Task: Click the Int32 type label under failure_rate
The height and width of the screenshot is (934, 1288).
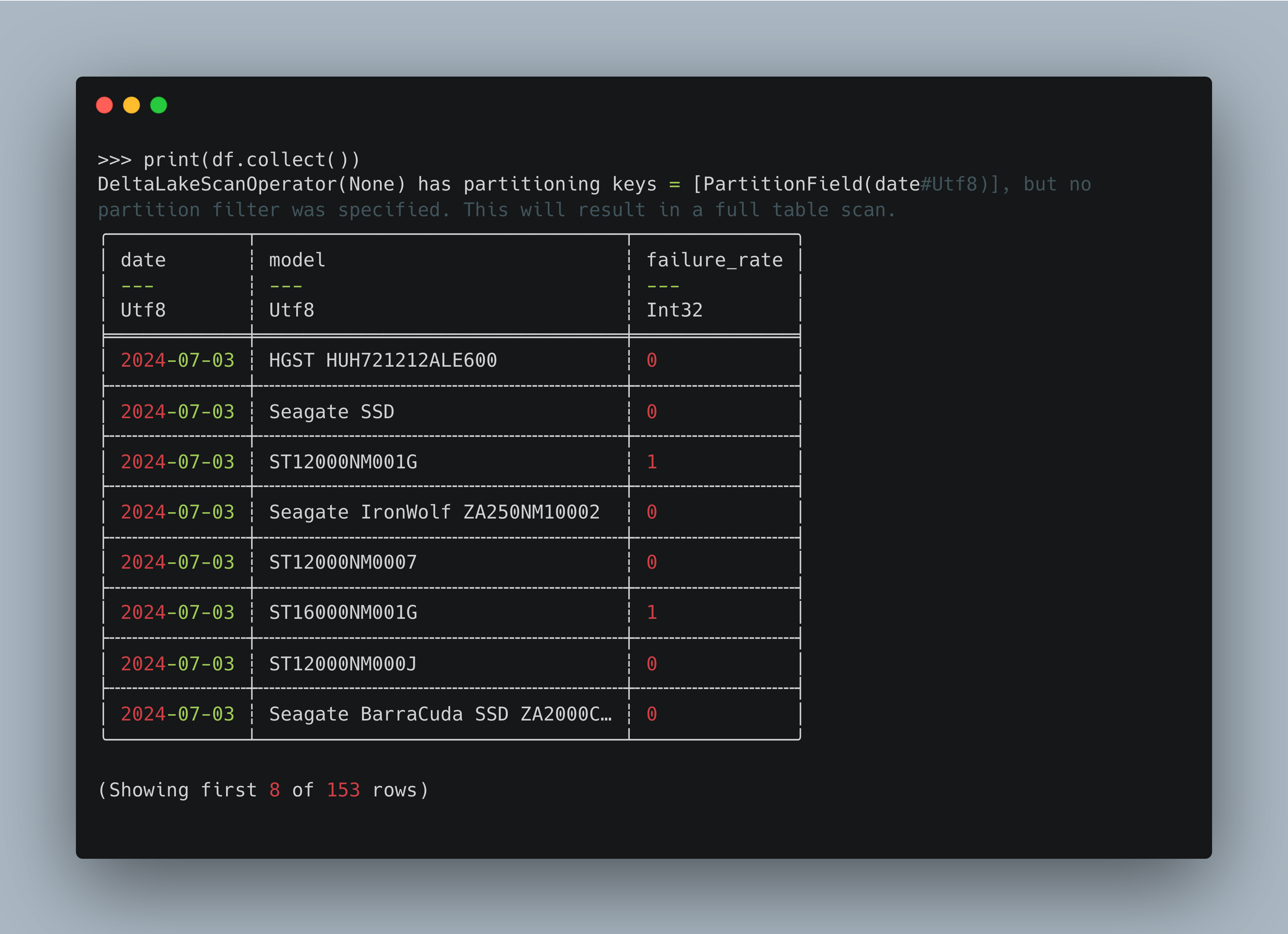Action: tap(675, 309)
